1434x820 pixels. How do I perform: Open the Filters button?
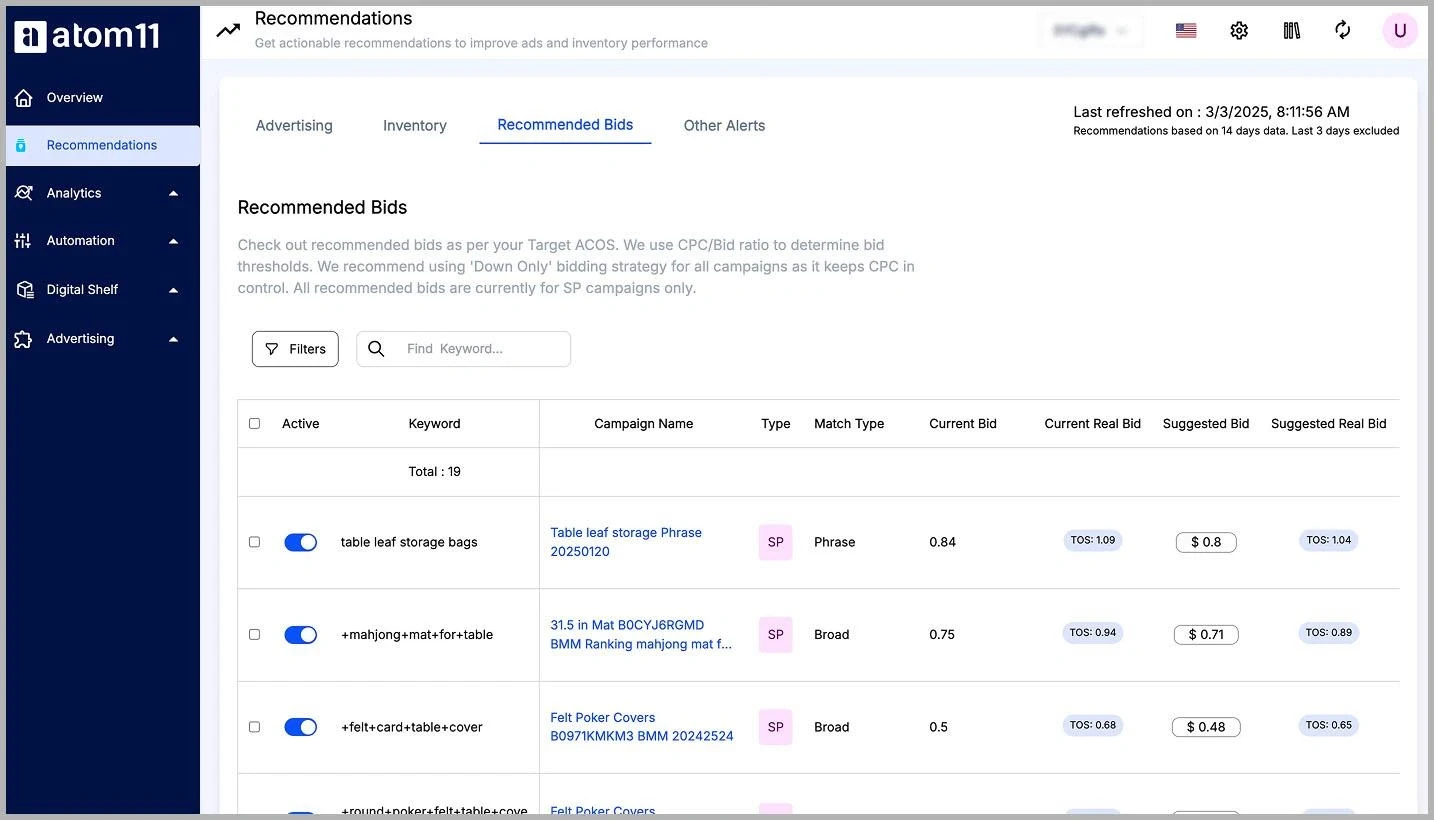pos(295,349)
